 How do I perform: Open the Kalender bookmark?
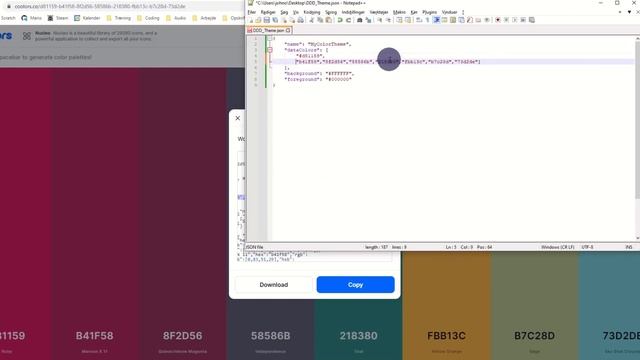click(87, 18)
